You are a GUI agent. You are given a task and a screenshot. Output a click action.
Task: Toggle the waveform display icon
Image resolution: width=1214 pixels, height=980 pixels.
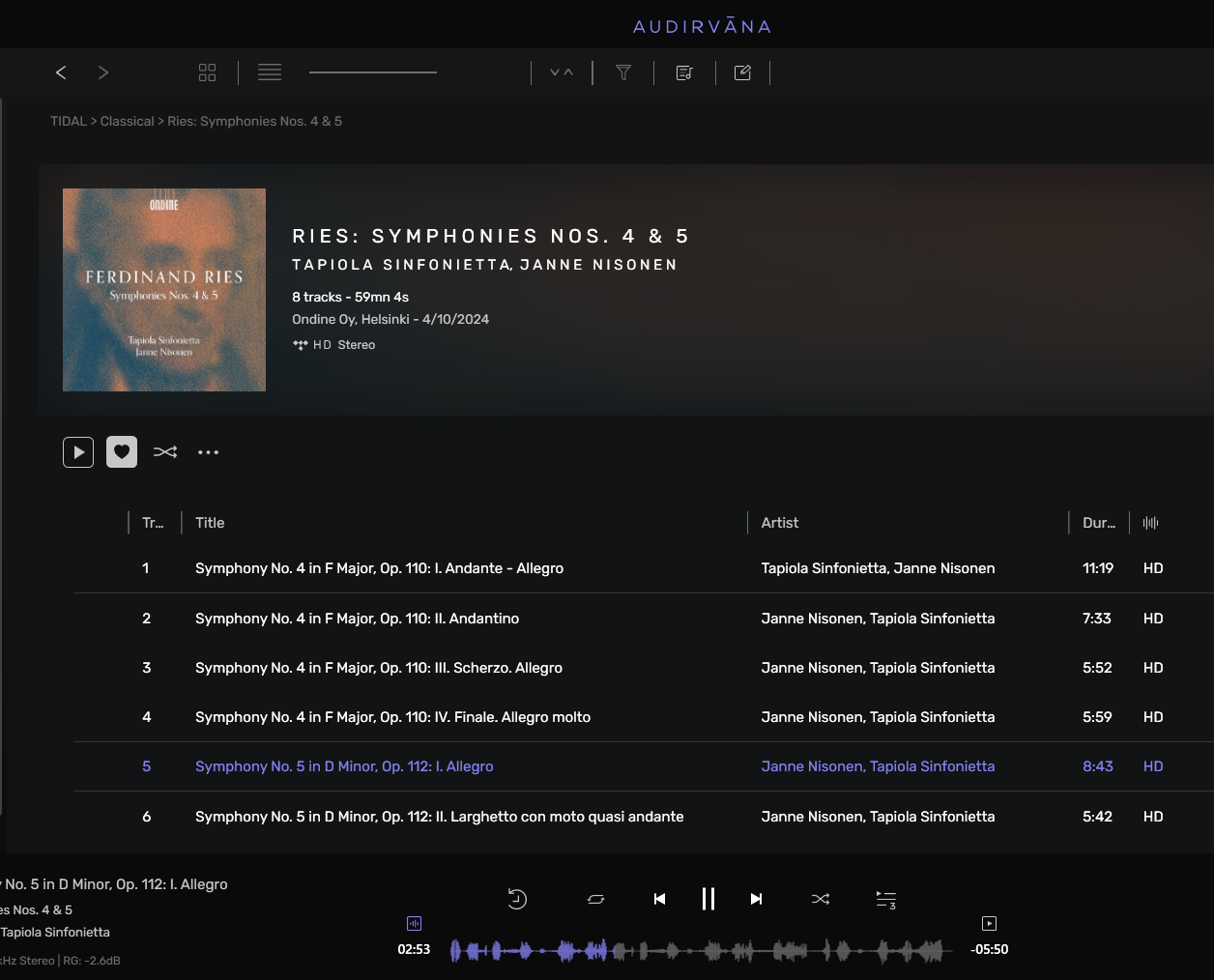click(x=414, y=923)
